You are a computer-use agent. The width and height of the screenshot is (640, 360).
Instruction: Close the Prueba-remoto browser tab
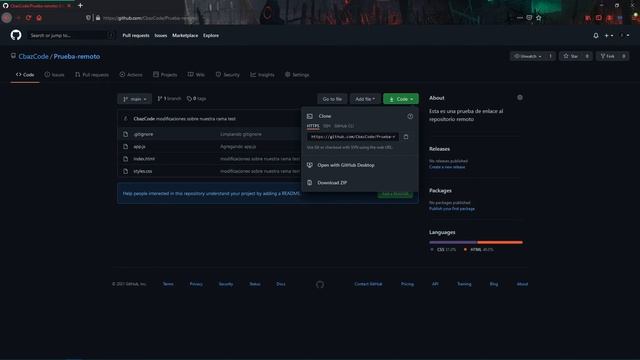click(x=69, y=6)
